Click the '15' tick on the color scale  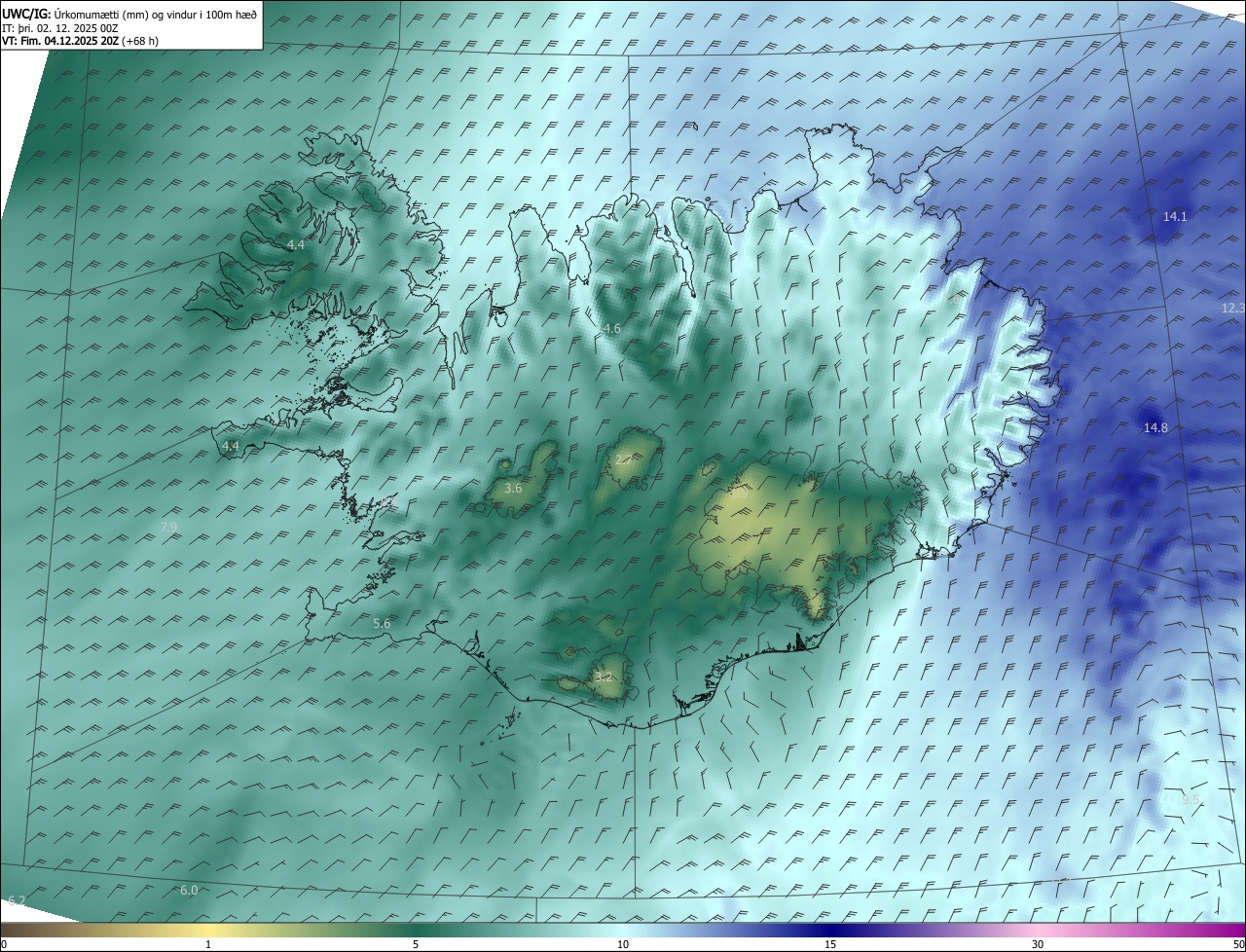pyautogui.click(x=830, y=944)
